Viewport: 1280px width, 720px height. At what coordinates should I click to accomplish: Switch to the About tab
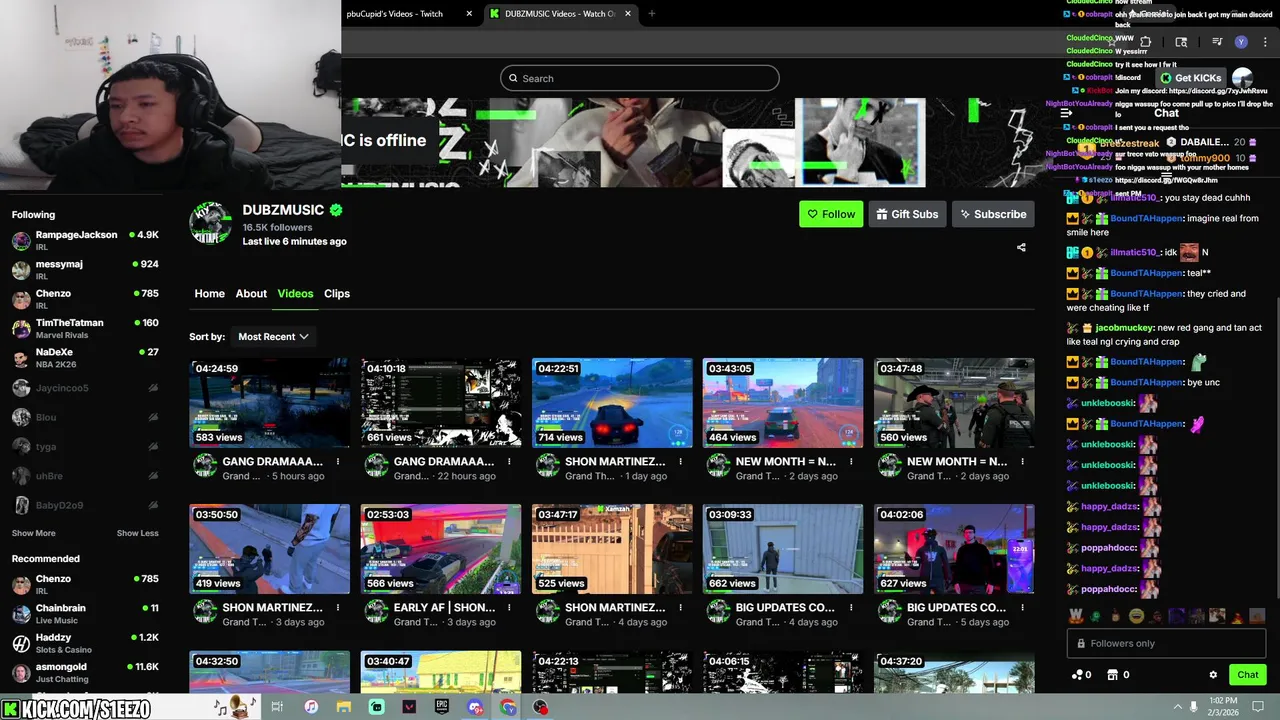point(251,294)
